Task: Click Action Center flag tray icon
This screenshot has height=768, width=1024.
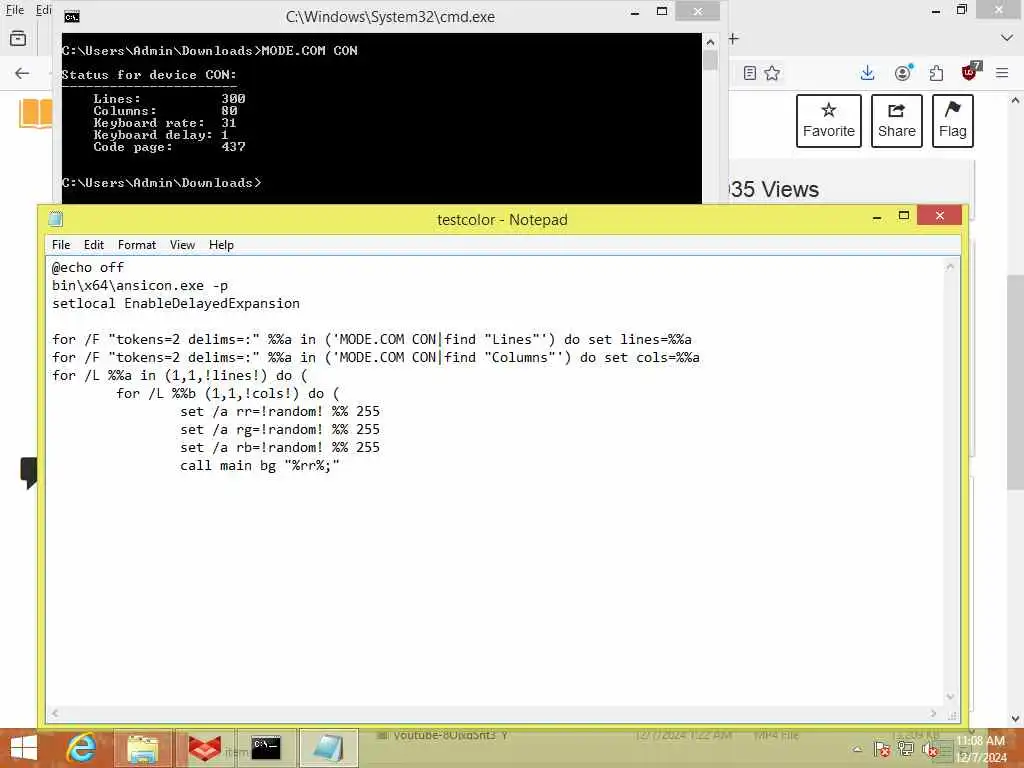Action: point(881,749)
